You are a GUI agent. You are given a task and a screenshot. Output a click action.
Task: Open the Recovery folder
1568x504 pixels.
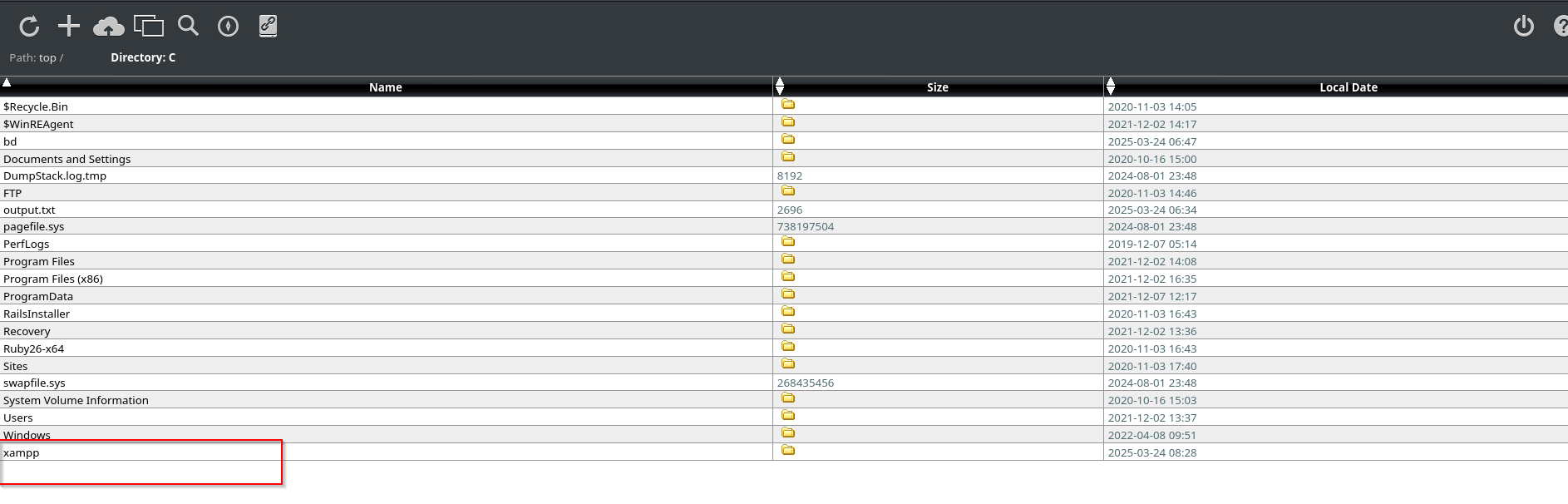click(27, 332)
